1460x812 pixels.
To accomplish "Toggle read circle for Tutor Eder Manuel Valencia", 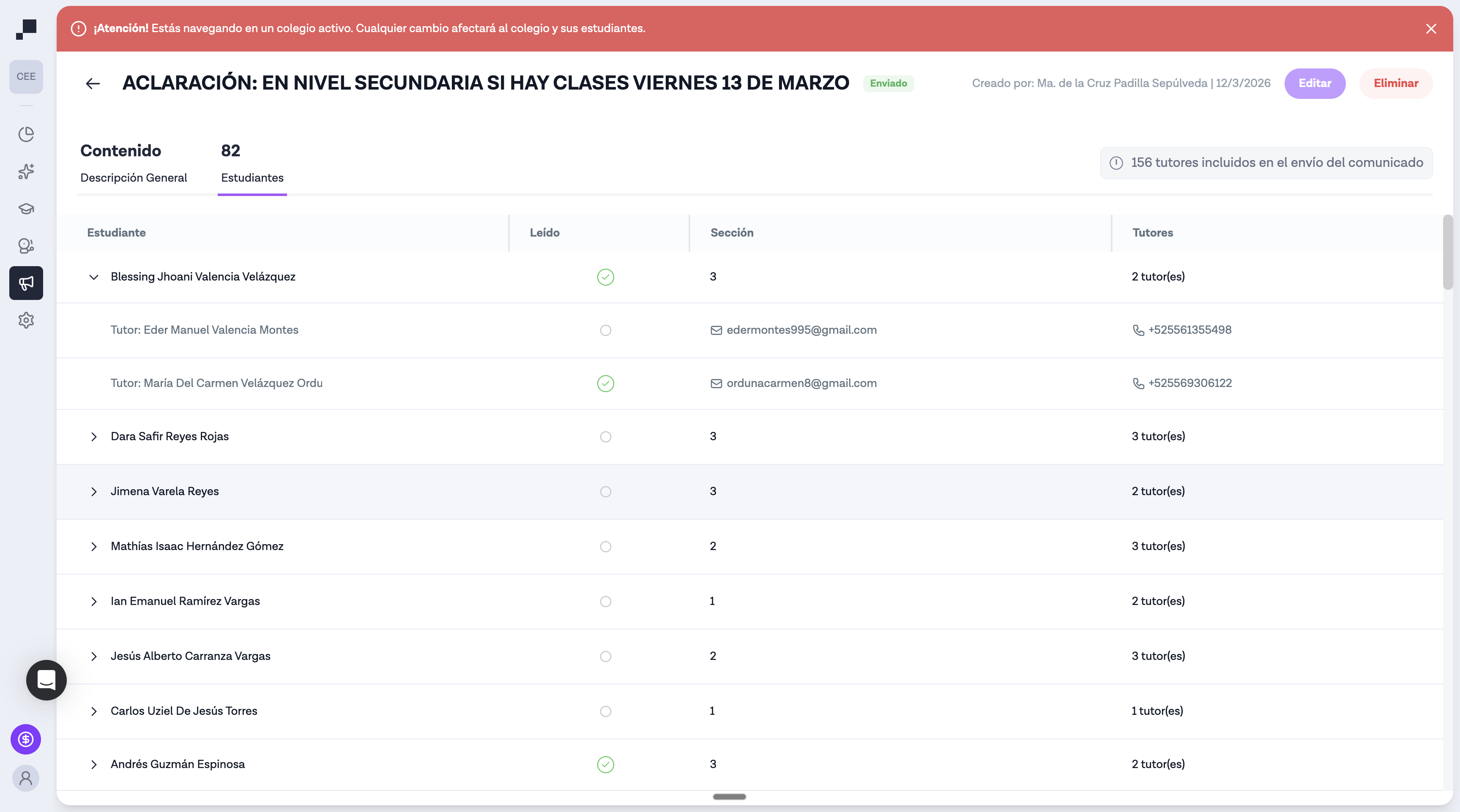I will click(x=605, y=330).
